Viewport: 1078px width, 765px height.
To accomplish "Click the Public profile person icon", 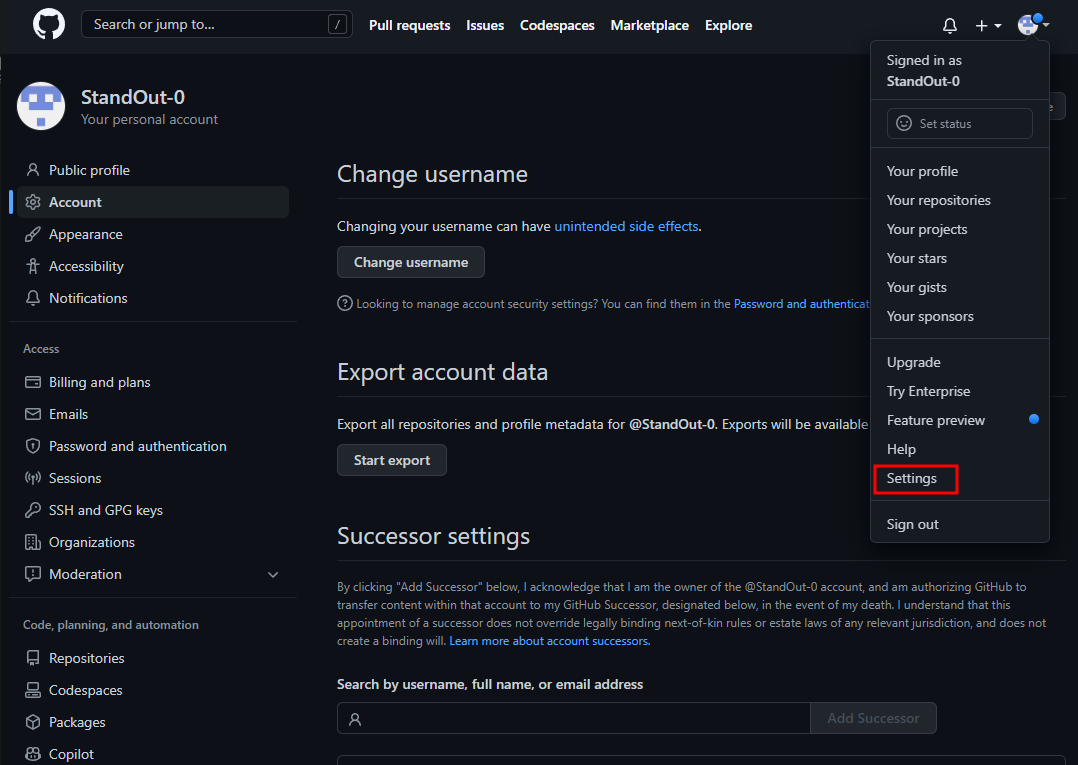I will (32, 170).
